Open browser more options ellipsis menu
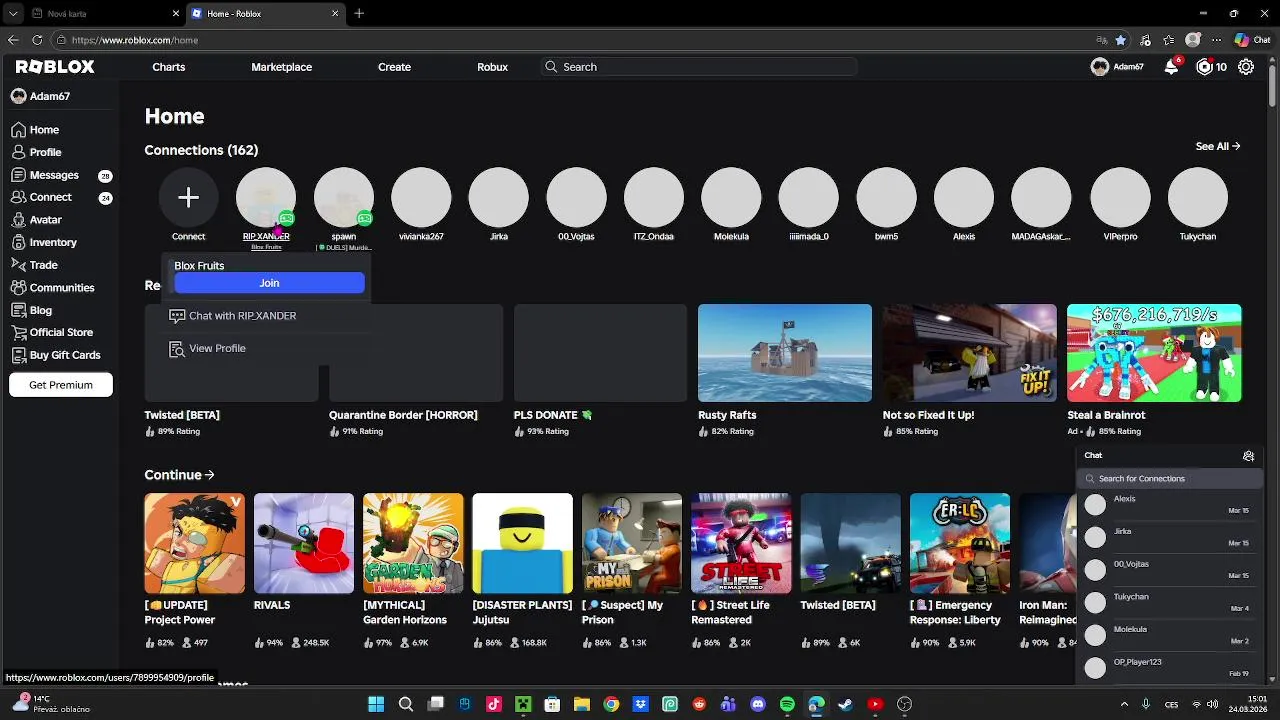 [1218, 40]
